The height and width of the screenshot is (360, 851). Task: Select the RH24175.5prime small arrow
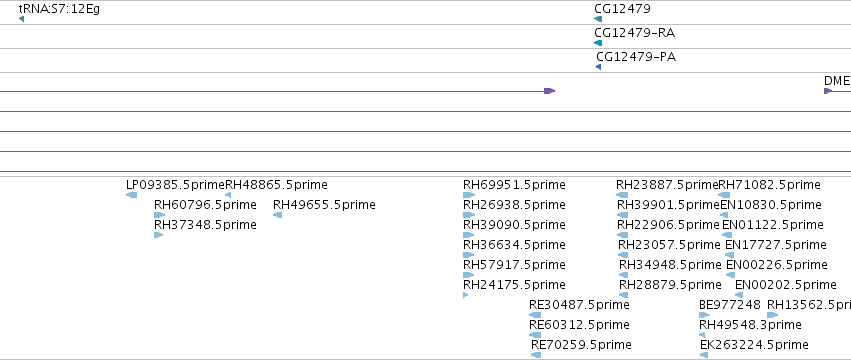(x=466, y=295)
